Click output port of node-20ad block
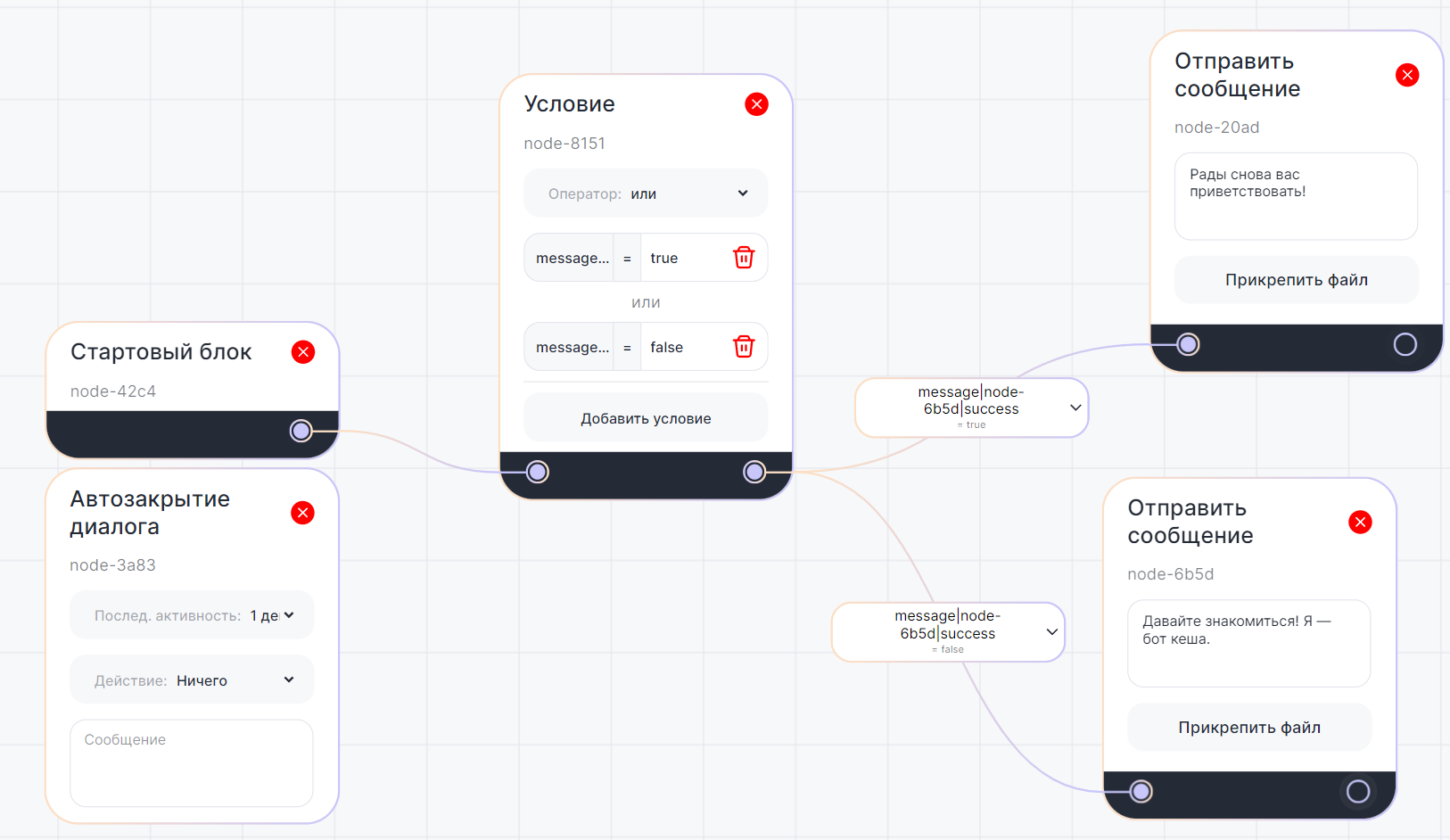1450x840 pixels. tap(1405, 345)
